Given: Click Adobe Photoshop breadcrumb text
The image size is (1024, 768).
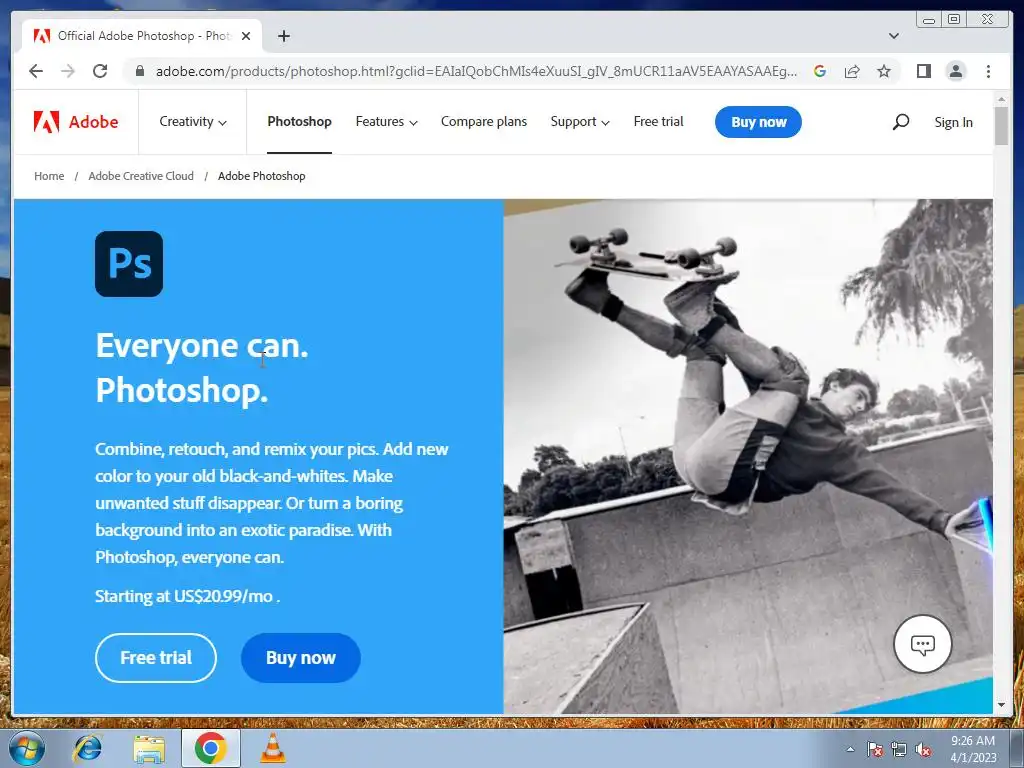Looking at the screenshot, I should (261, 176).
